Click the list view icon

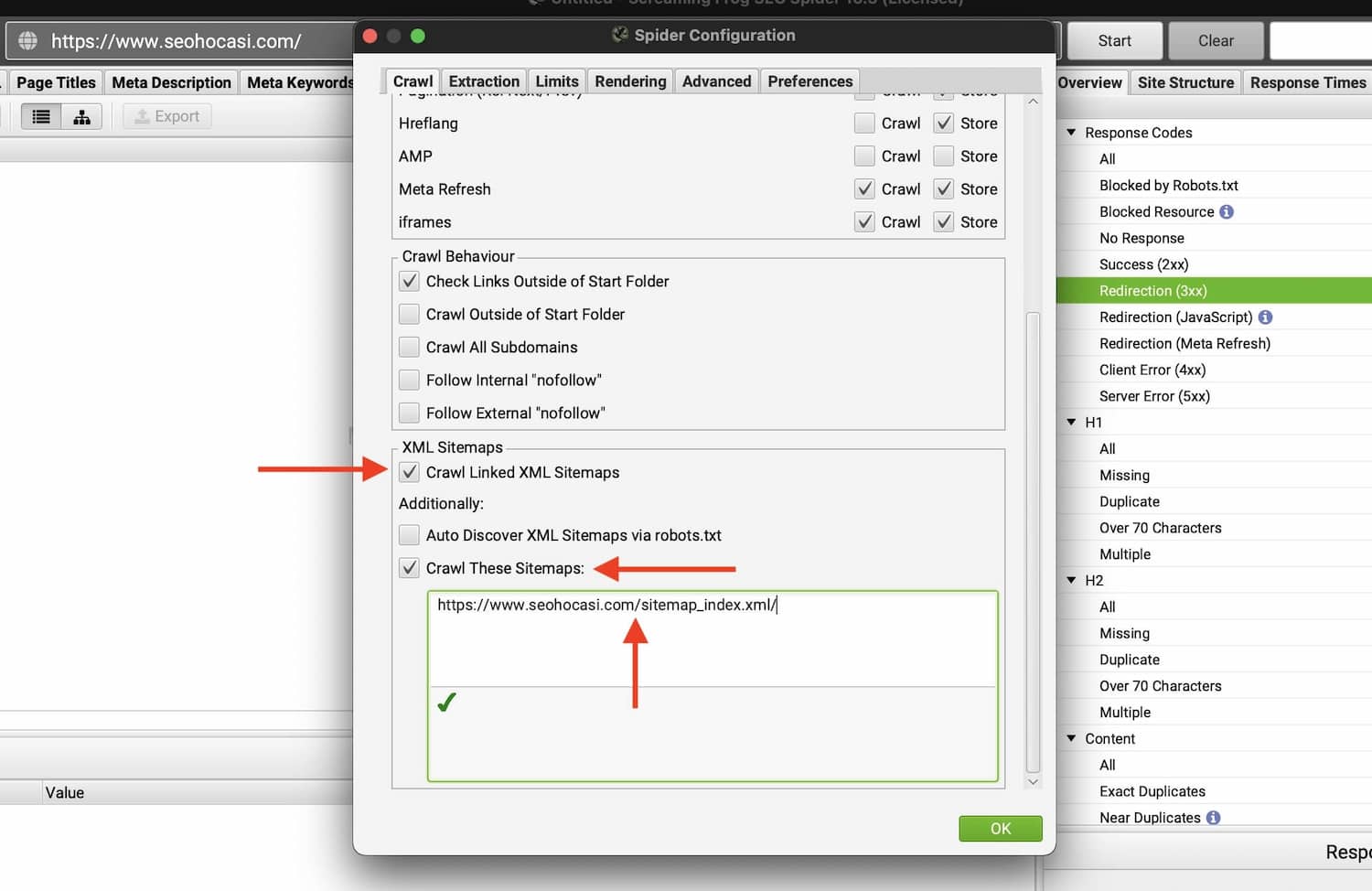(x=41, y=117)
